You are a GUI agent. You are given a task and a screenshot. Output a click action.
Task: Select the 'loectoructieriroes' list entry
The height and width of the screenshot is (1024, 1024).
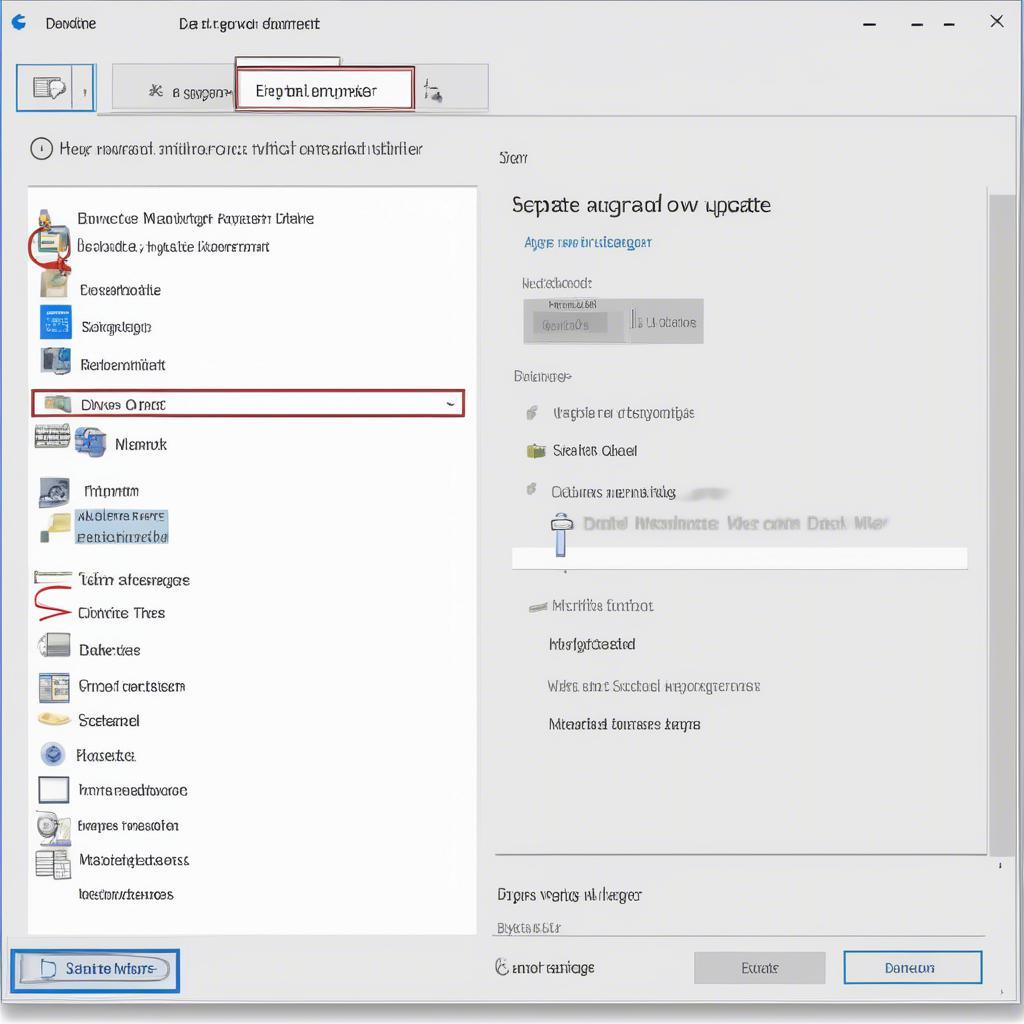click(x=126, y=894)
